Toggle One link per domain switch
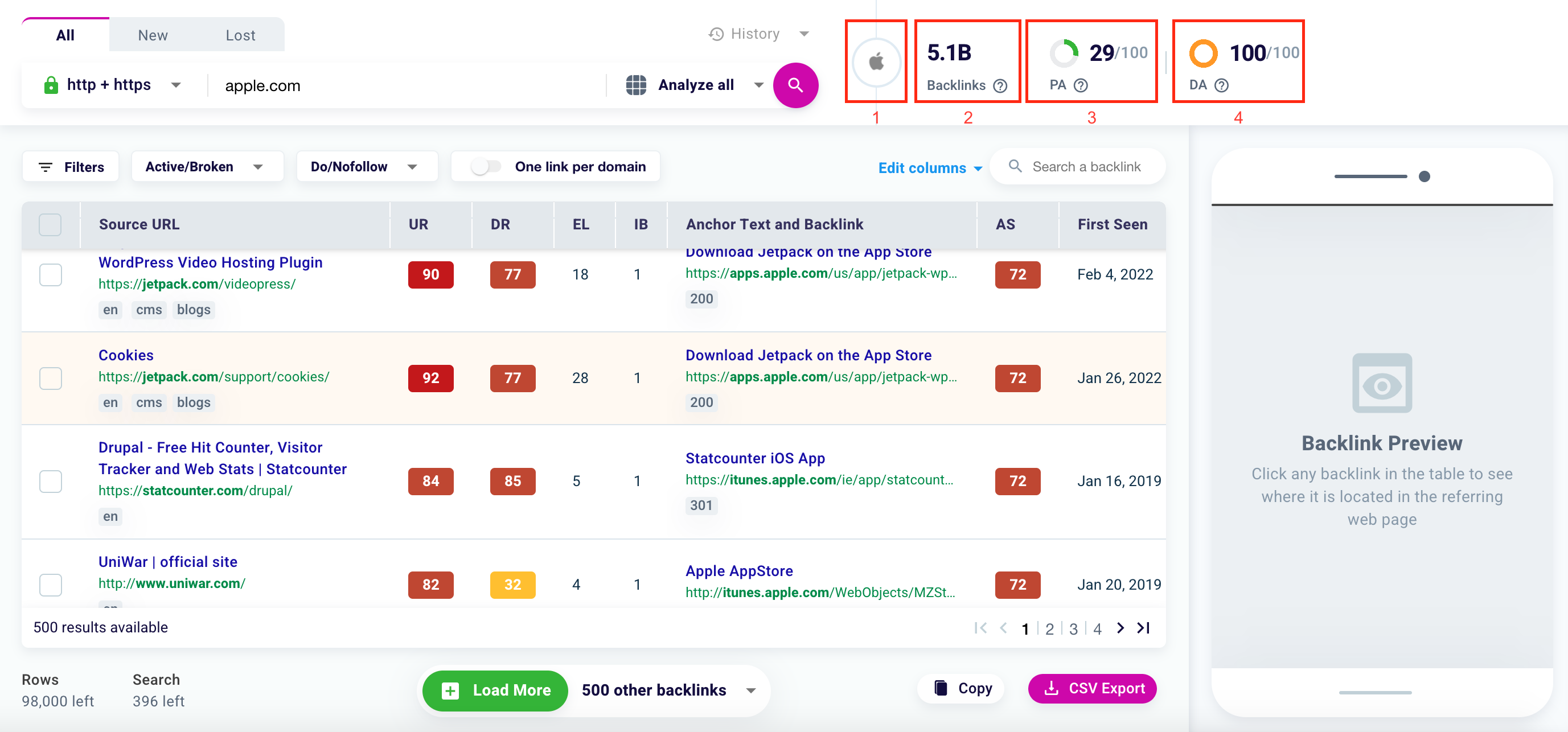Viewport: 1568px width, 732px height. 486,167
